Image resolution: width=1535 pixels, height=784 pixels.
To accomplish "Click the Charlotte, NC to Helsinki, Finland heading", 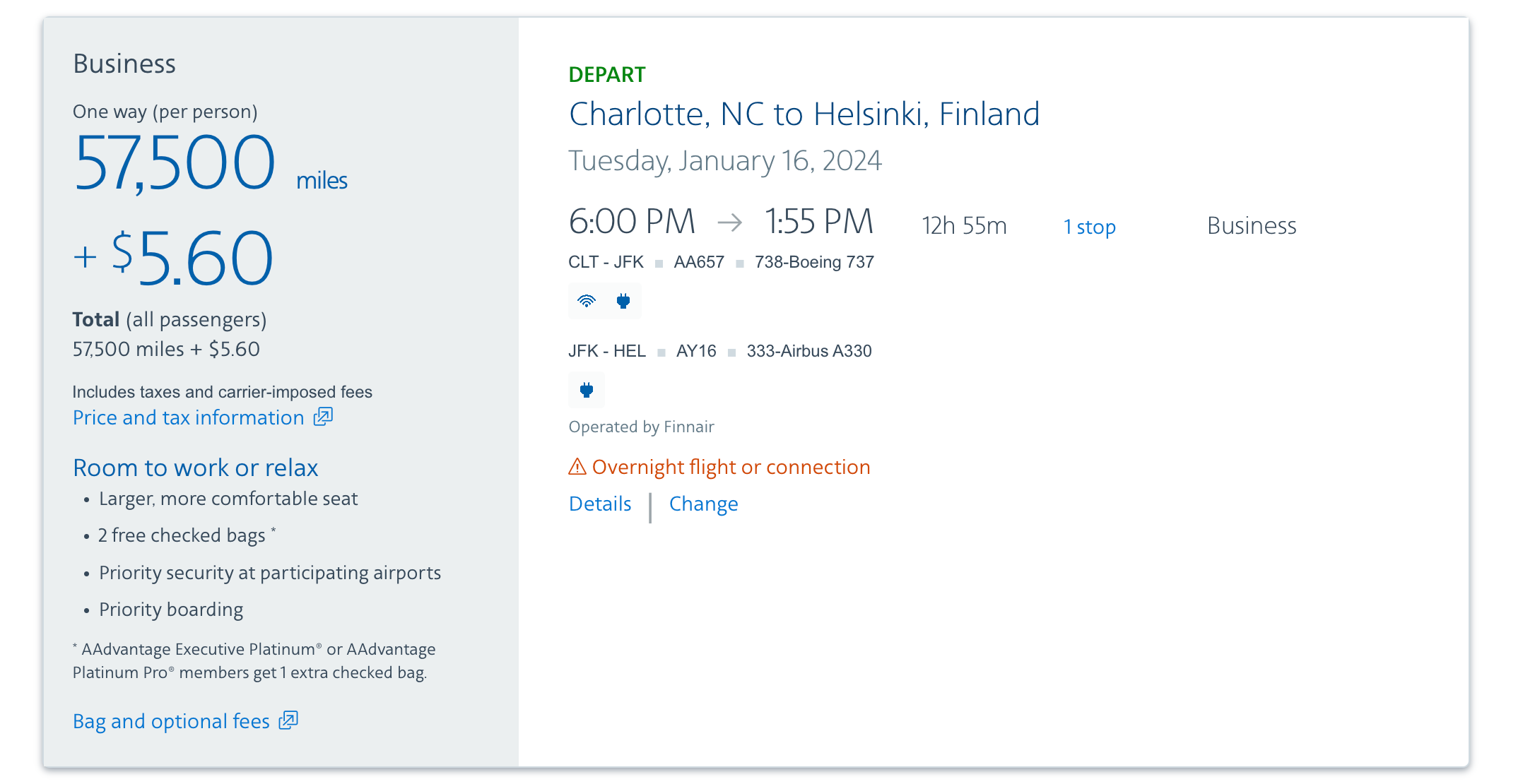I will [x=804, y=114].
